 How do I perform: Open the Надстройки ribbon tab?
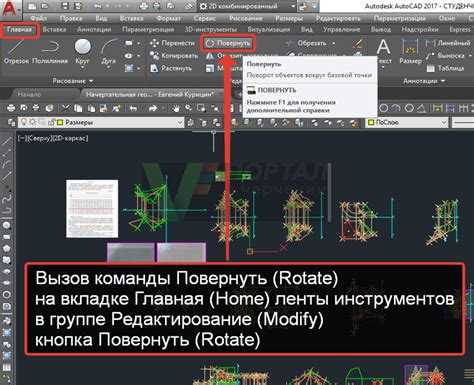pos(420,30)
